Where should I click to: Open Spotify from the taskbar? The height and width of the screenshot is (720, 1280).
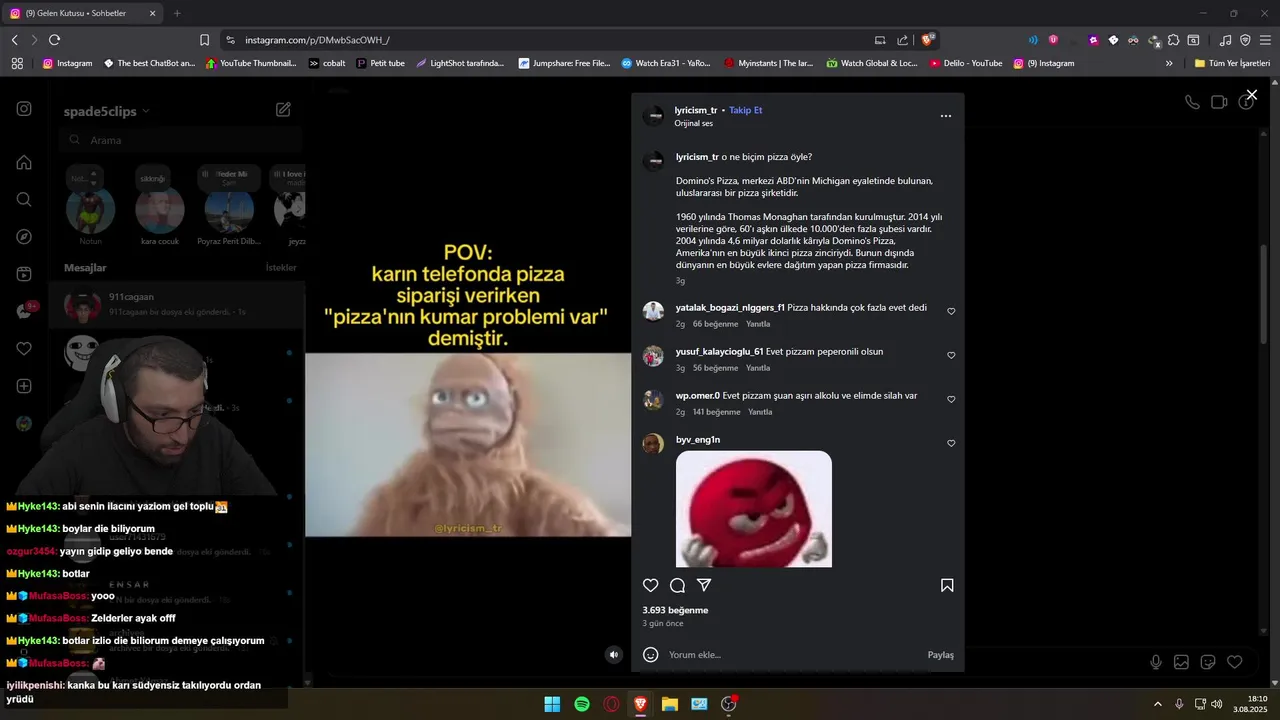[x=582, y=704]
